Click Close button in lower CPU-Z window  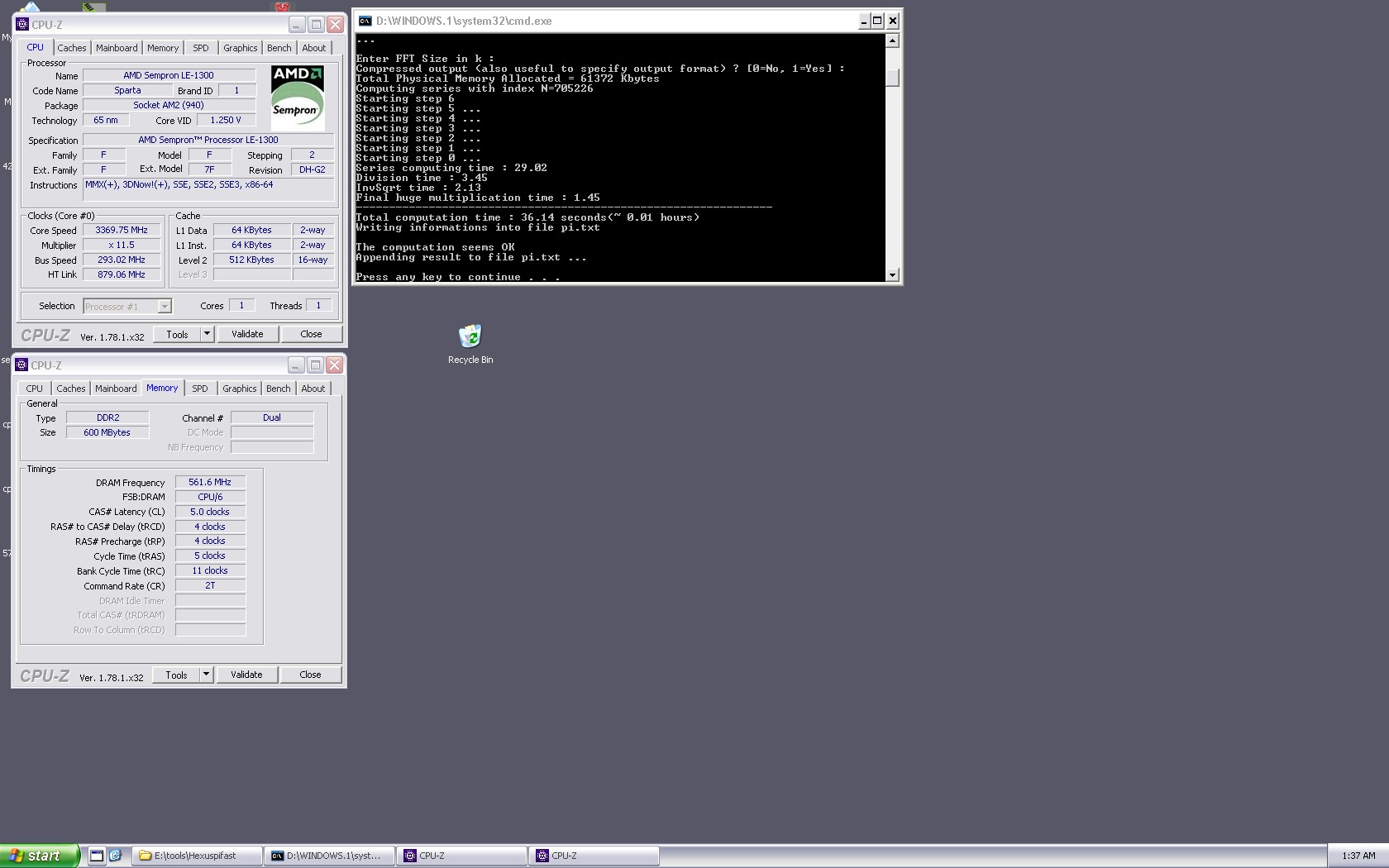point(310,675)
